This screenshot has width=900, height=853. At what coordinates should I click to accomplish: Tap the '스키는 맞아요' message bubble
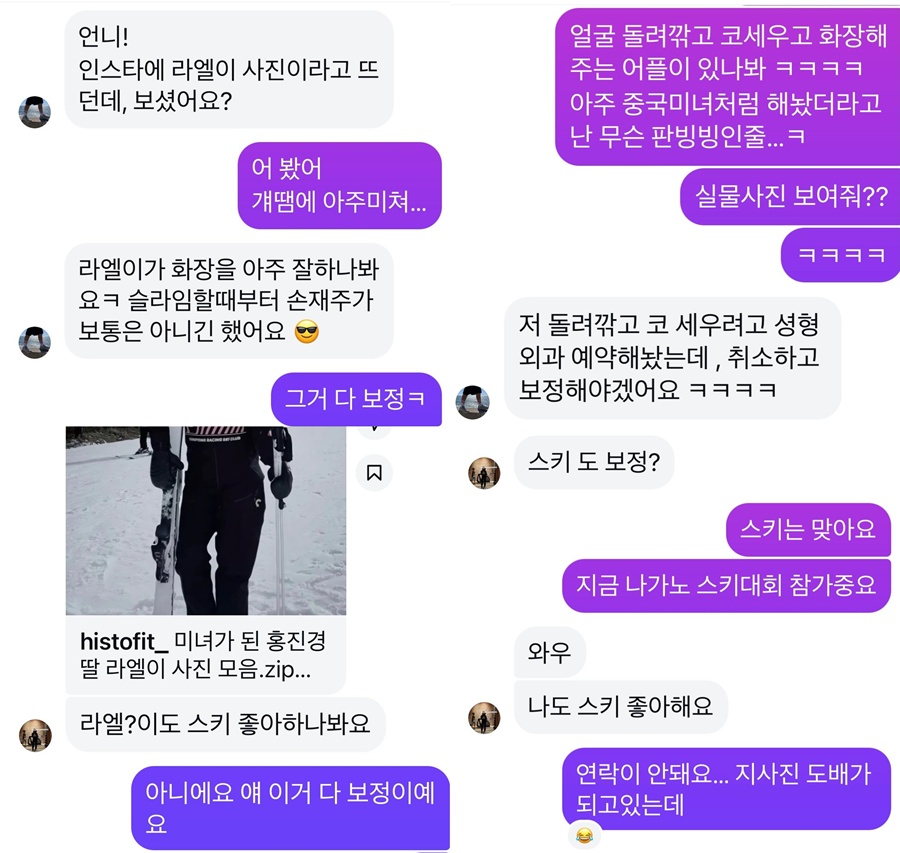click(808, 529)
